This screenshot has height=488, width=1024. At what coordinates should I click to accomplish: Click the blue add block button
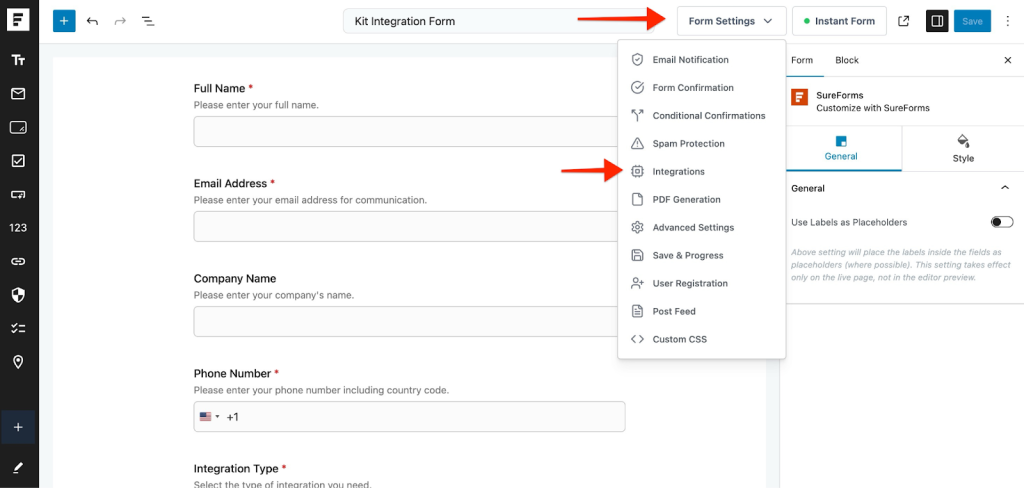click(x=64, y=21)
